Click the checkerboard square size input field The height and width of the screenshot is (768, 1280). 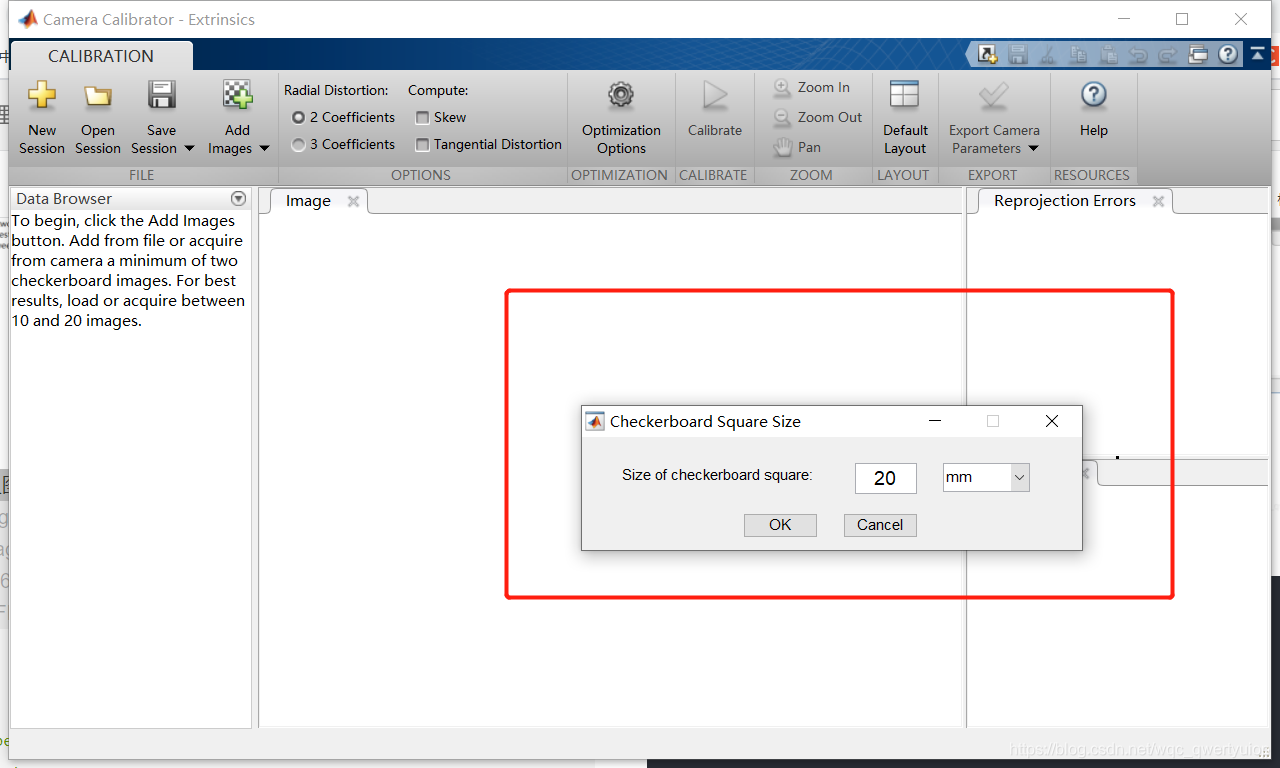[x=886, y=478]
